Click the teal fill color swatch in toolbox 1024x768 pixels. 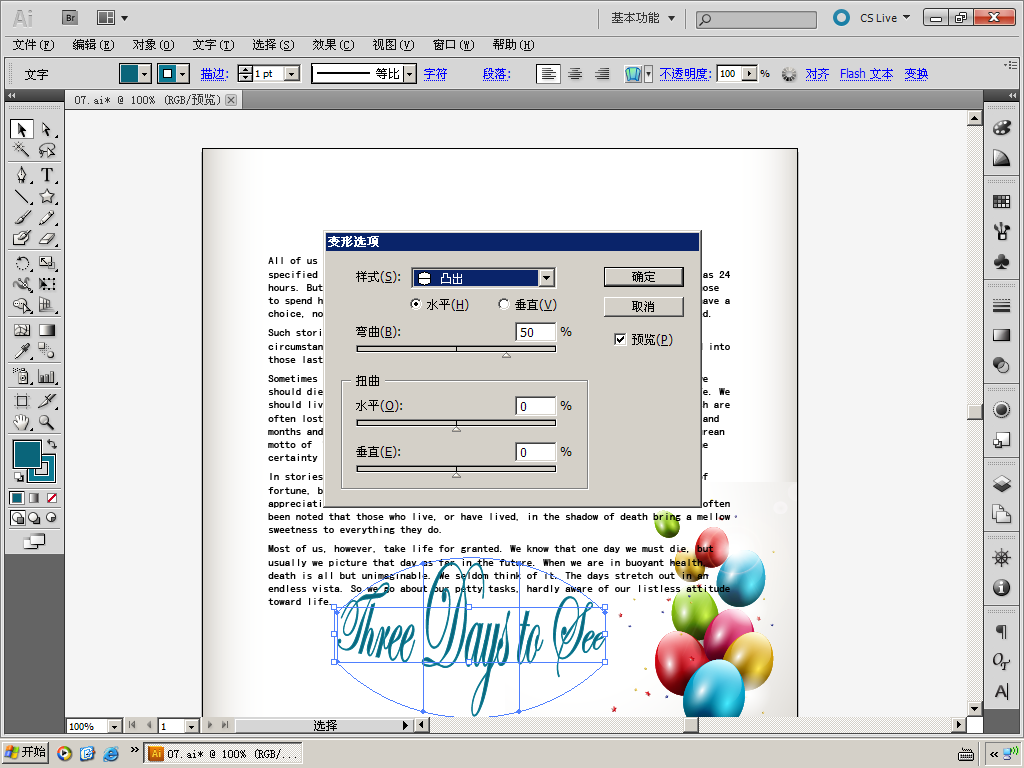coord(27,454)
